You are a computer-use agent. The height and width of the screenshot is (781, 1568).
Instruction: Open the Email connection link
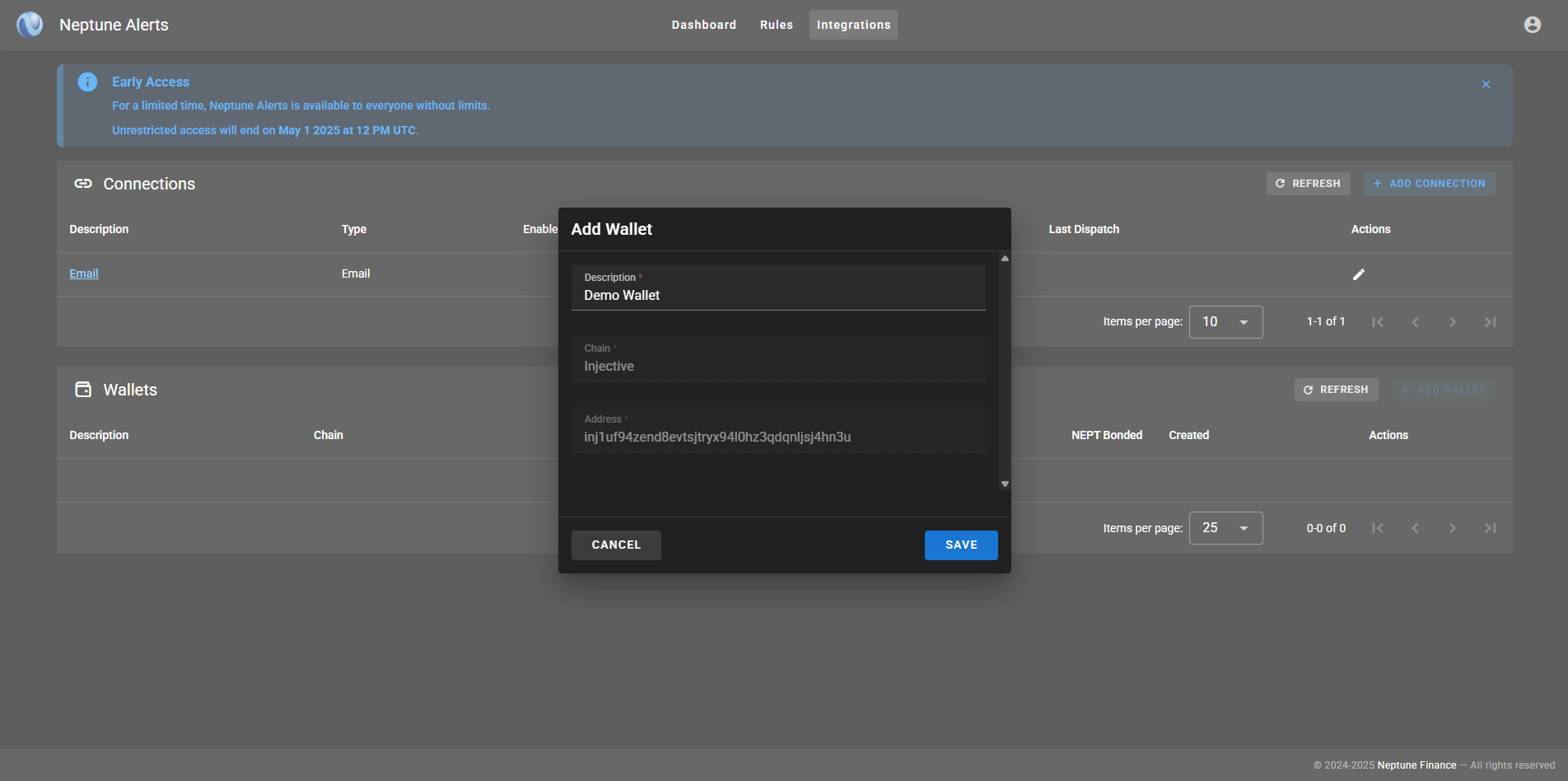[x=84, y=274]
